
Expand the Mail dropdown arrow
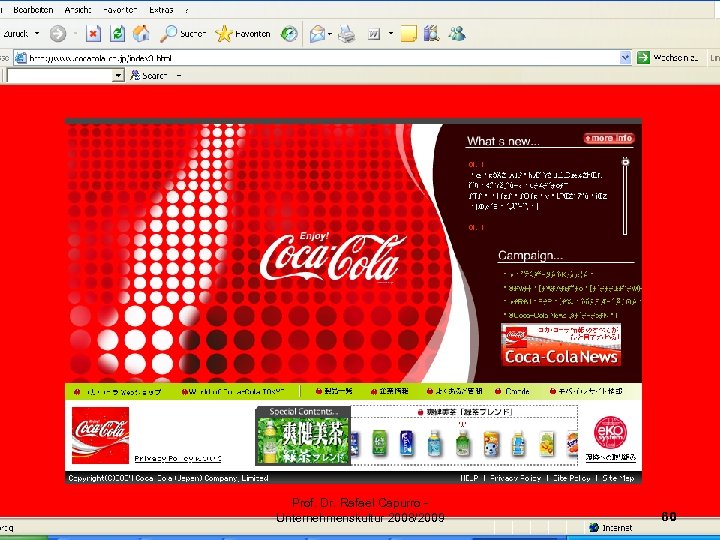click(x=330, y=34)
